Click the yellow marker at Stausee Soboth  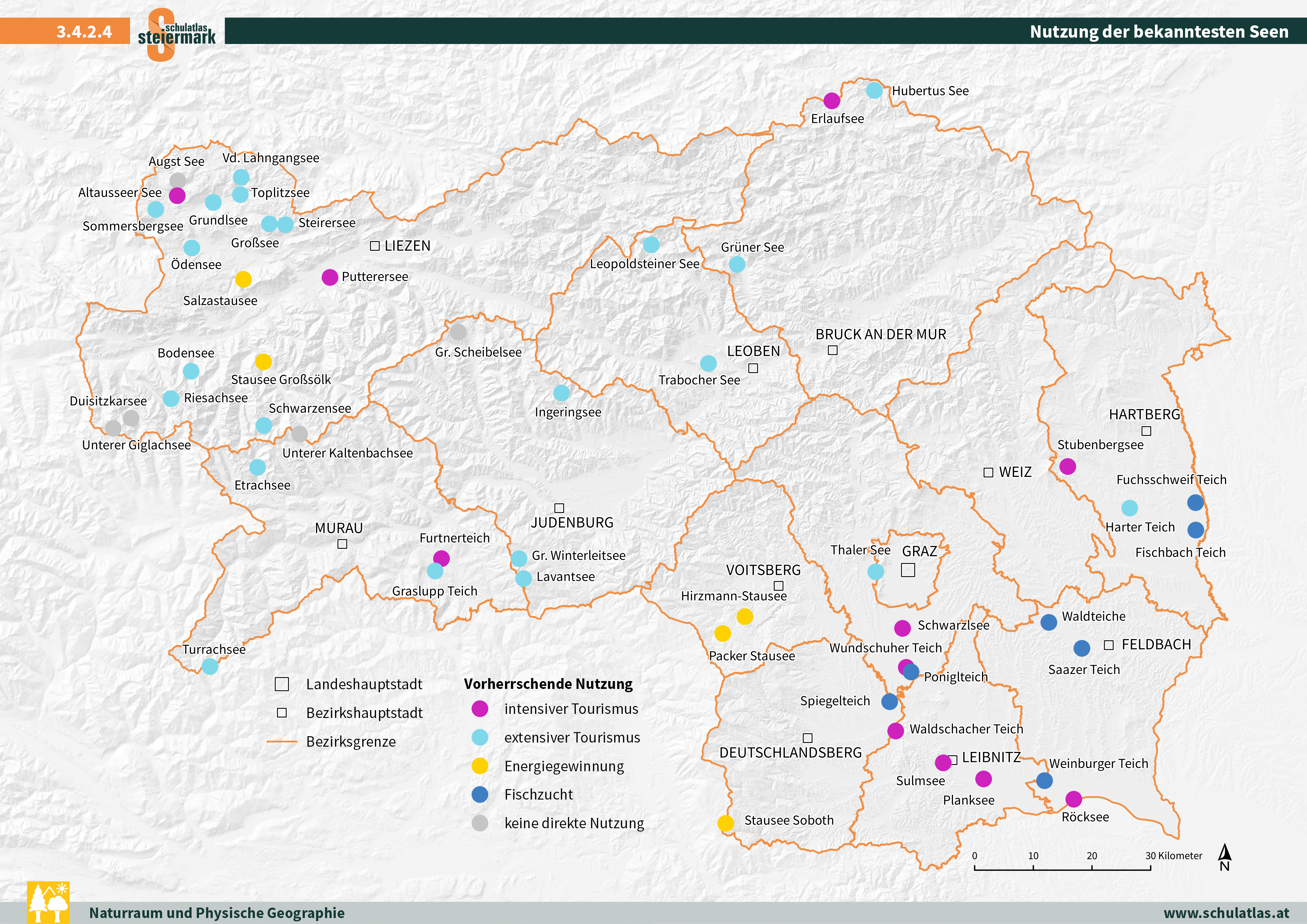[x=725, y=823]
